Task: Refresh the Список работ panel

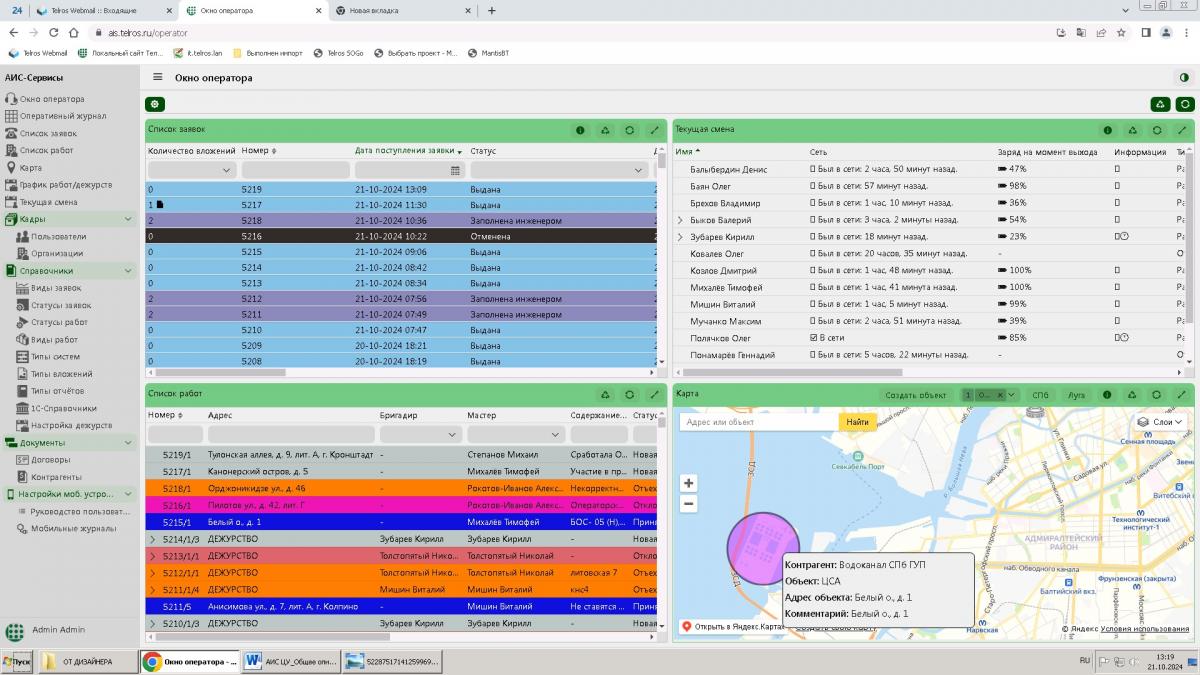Action: pos(629,395)
